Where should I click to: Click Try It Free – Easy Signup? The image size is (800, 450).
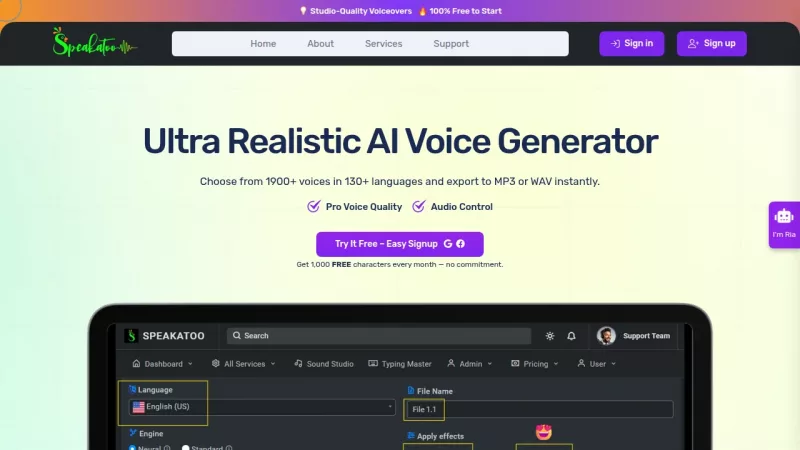[x=399, y=244]
